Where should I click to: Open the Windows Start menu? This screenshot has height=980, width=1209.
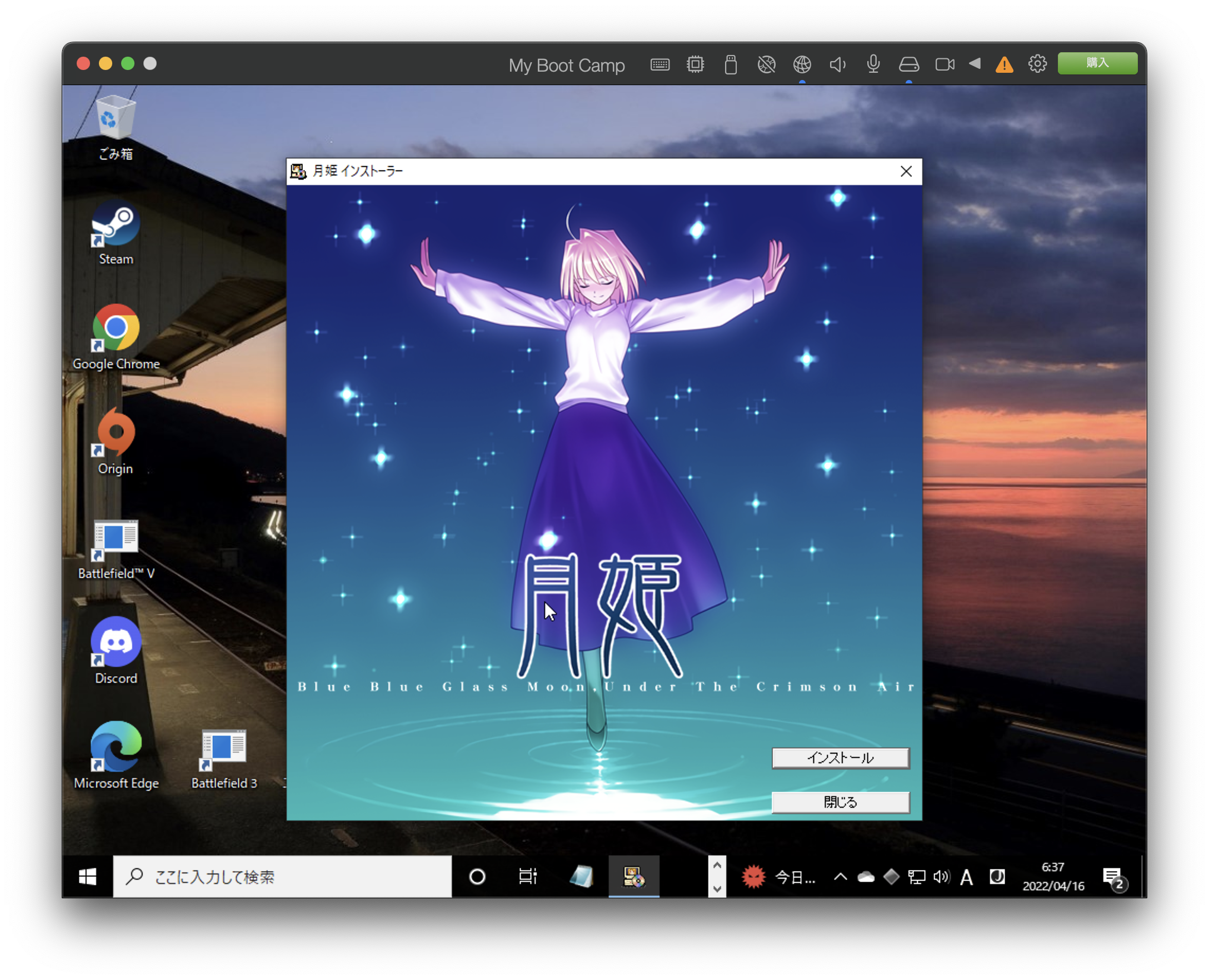87,876
